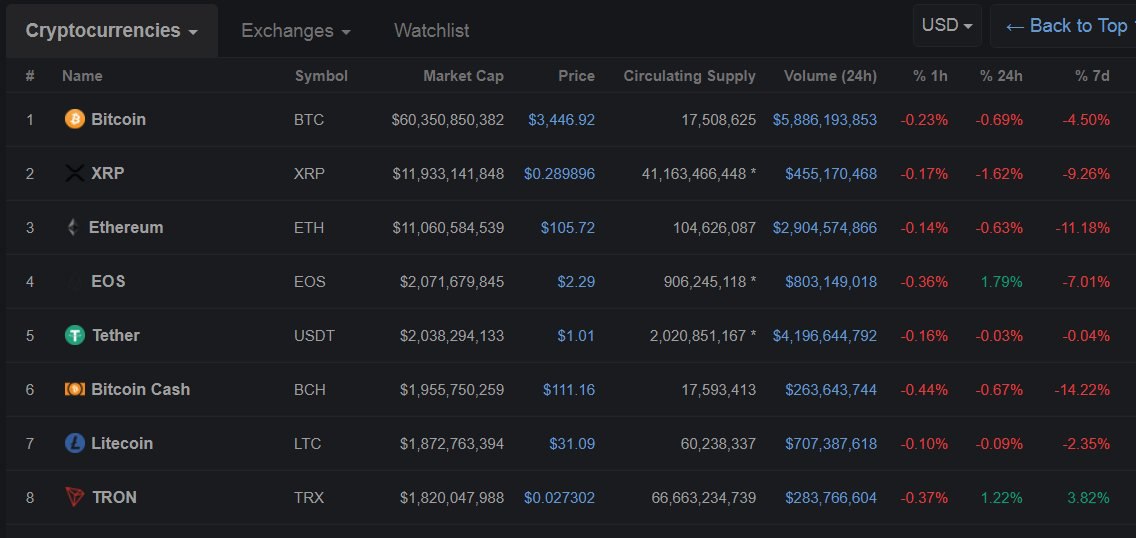Open the Litecoin coin page link

122,443
